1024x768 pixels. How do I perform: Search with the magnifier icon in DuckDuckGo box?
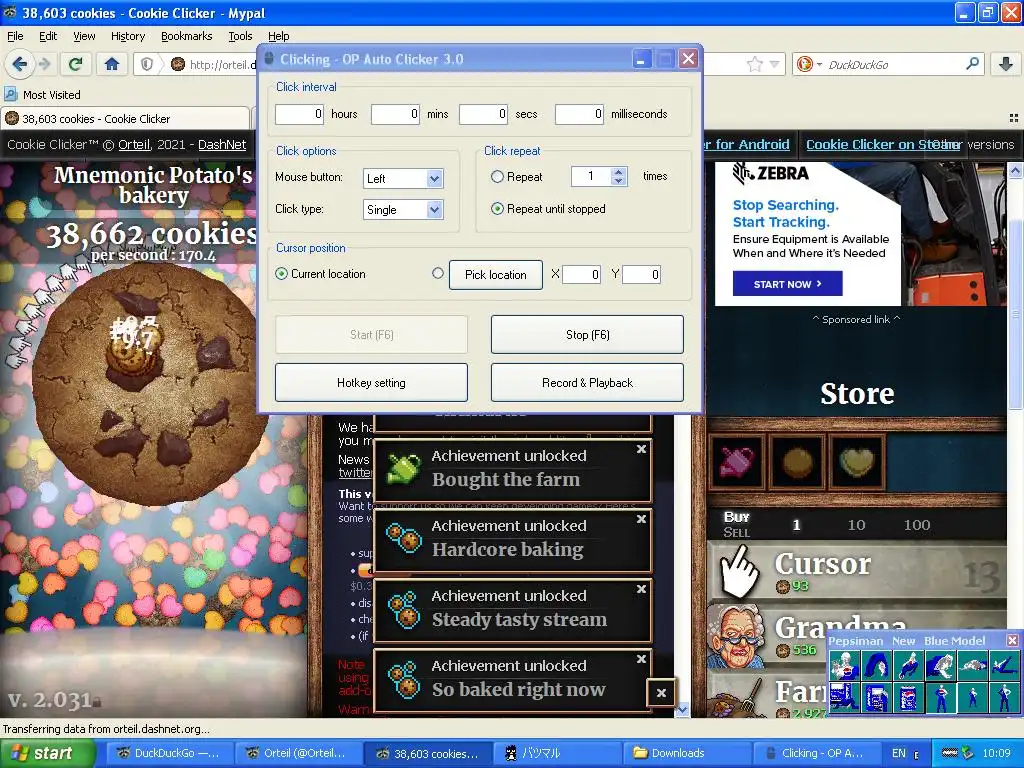(x=972, y=64)
